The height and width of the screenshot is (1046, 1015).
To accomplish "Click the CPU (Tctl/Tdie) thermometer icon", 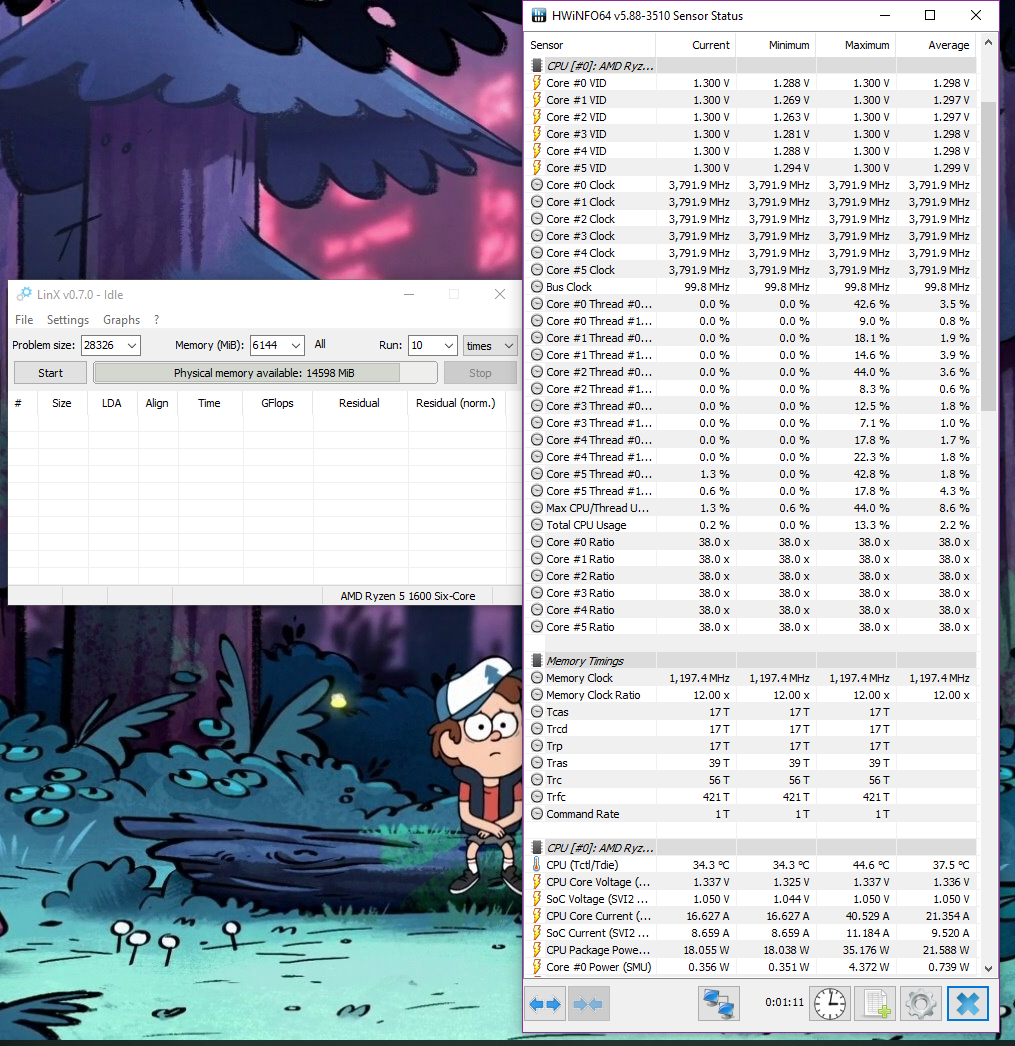I will (x=537, y=865).
